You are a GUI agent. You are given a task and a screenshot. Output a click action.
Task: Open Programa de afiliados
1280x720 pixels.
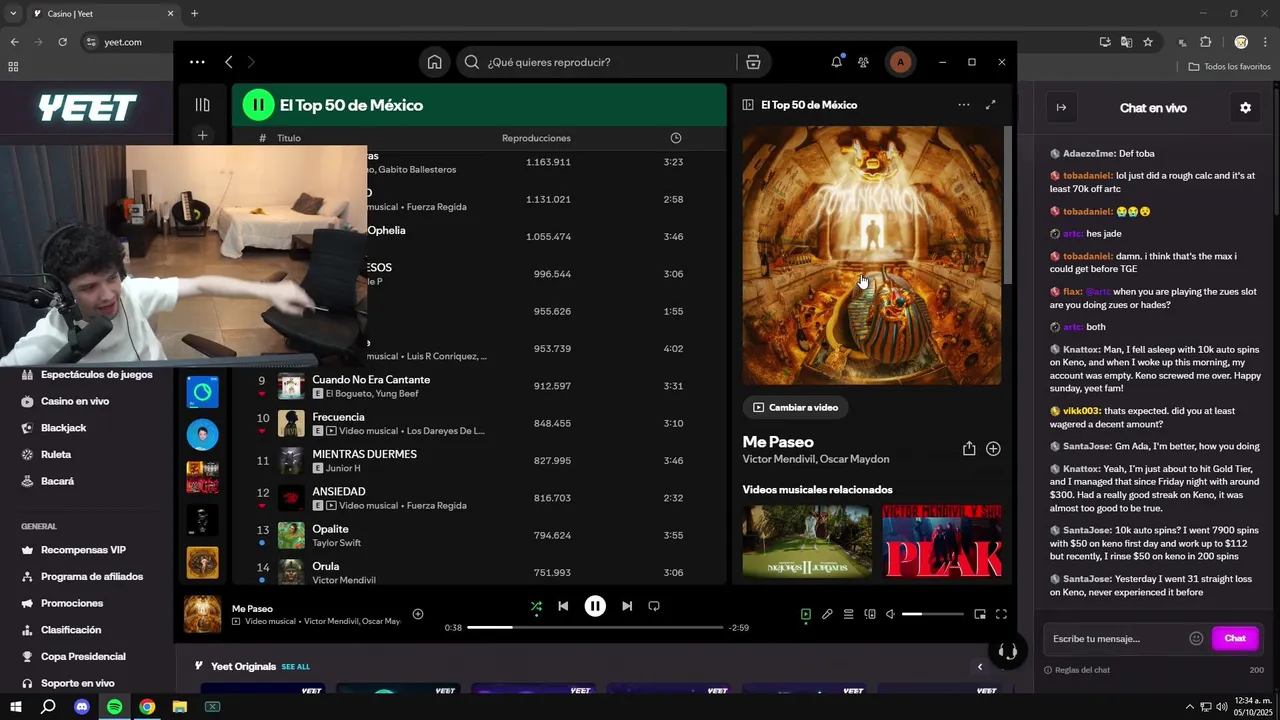pos(92,576)
